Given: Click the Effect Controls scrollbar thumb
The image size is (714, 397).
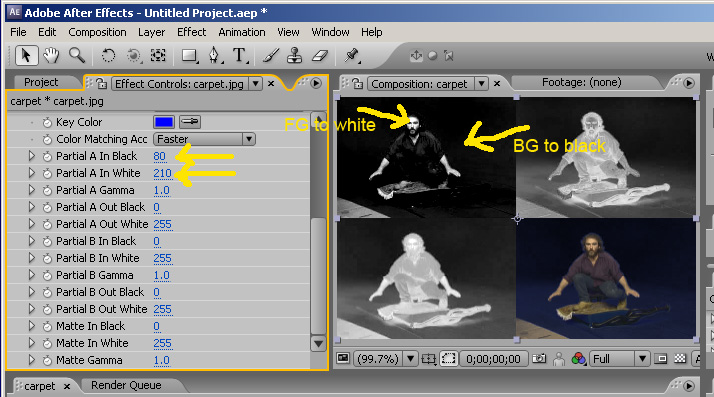Looking at the screenshot, I should point(318,276).
